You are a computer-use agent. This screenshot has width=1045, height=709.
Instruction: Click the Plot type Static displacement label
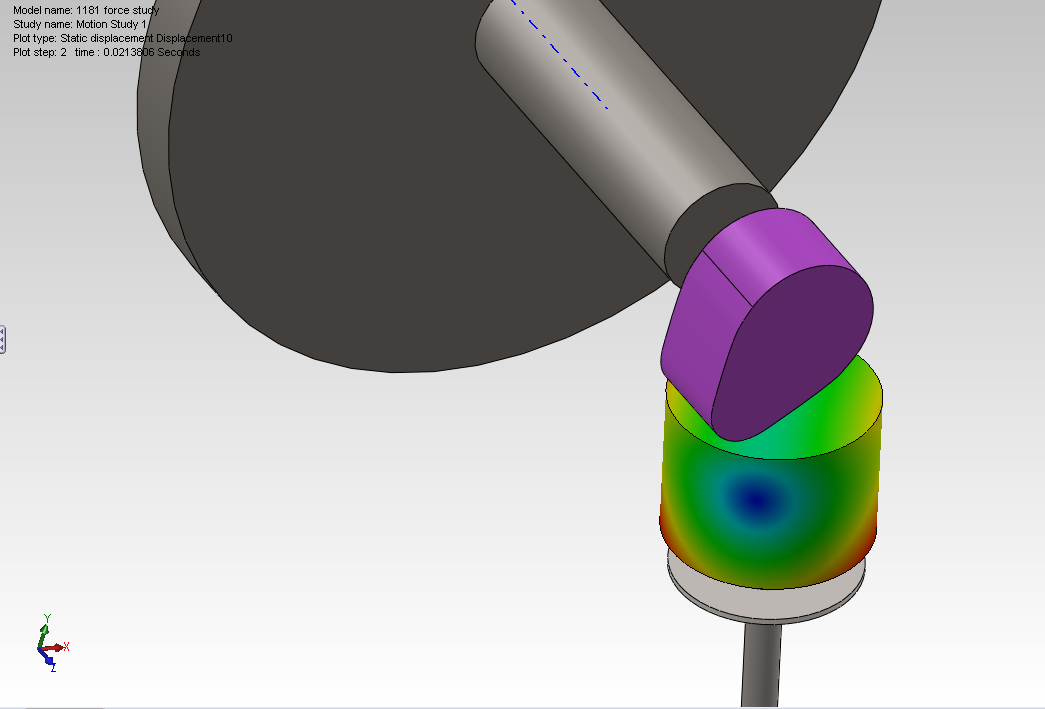122,38
